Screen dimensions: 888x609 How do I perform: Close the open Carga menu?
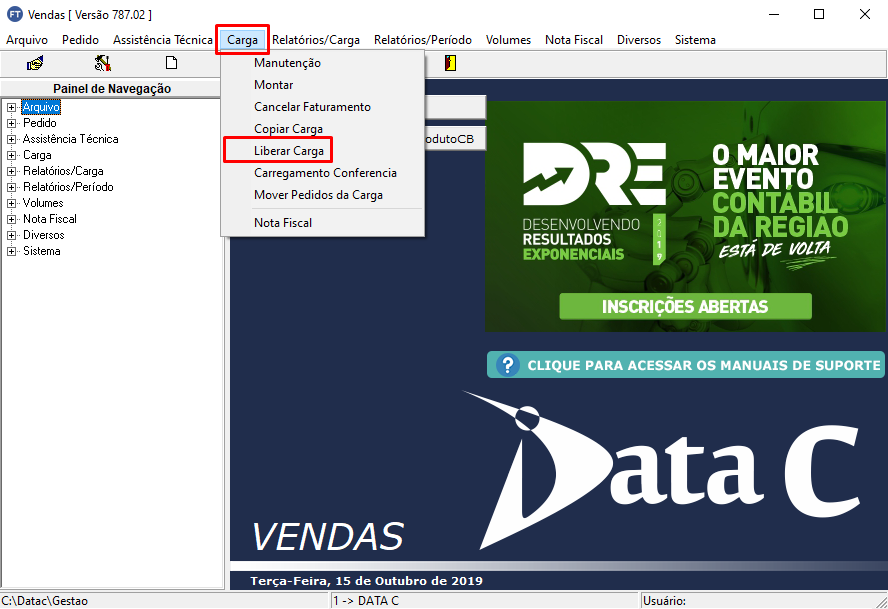242,40
